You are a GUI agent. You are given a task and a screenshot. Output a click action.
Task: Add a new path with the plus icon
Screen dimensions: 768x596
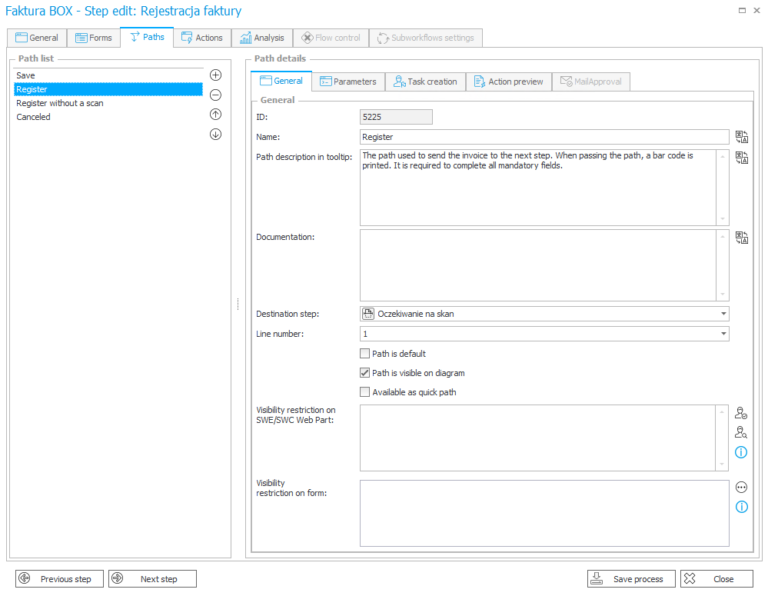coord(216,75)
